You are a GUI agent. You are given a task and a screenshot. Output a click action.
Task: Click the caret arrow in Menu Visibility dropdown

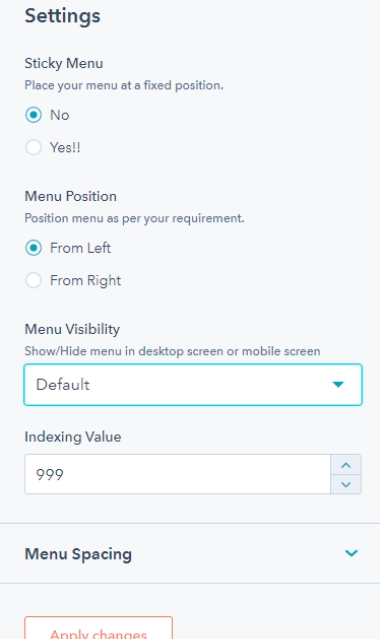point(338,384)
